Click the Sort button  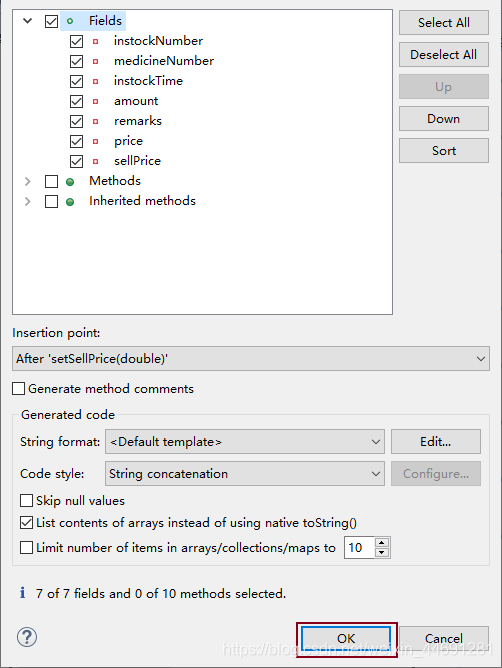pos(444,150)
